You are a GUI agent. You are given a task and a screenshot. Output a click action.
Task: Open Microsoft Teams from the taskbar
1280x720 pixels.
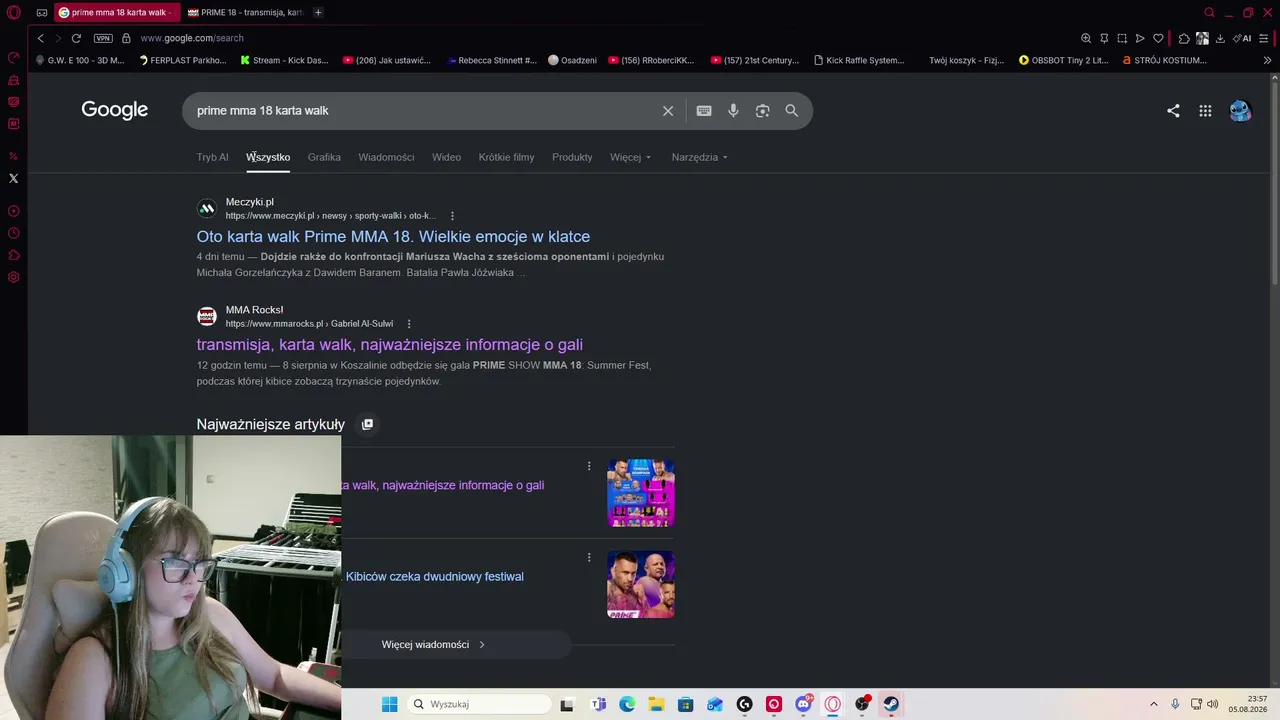598,704
